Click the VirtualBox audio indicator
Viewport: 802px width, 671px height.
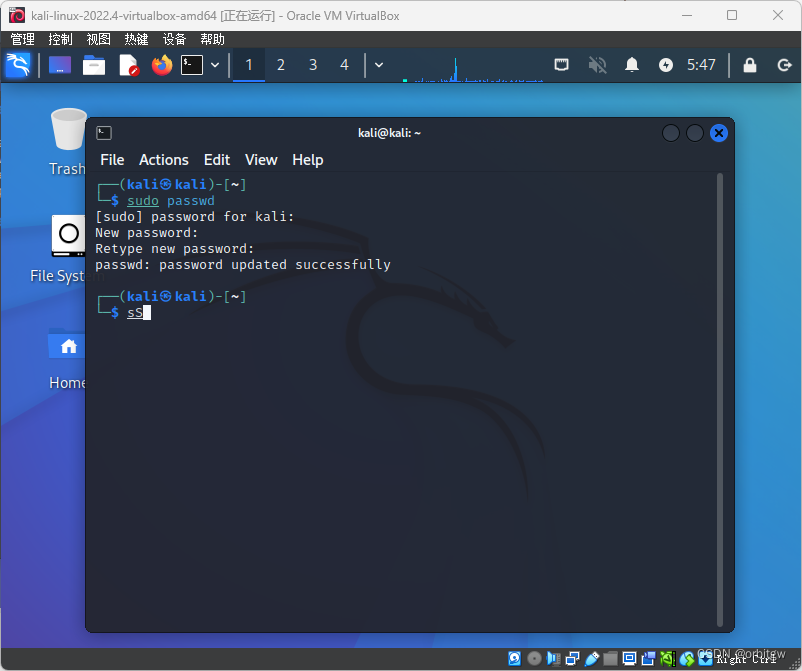(x=553, y=658)
